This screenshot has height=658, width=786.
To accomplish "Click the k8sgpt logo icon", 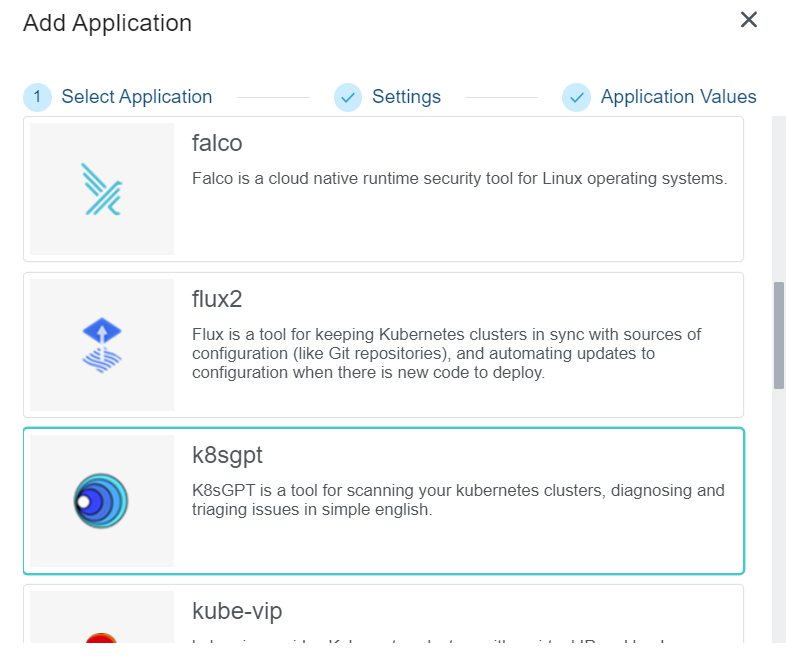I will coord(101,501).
